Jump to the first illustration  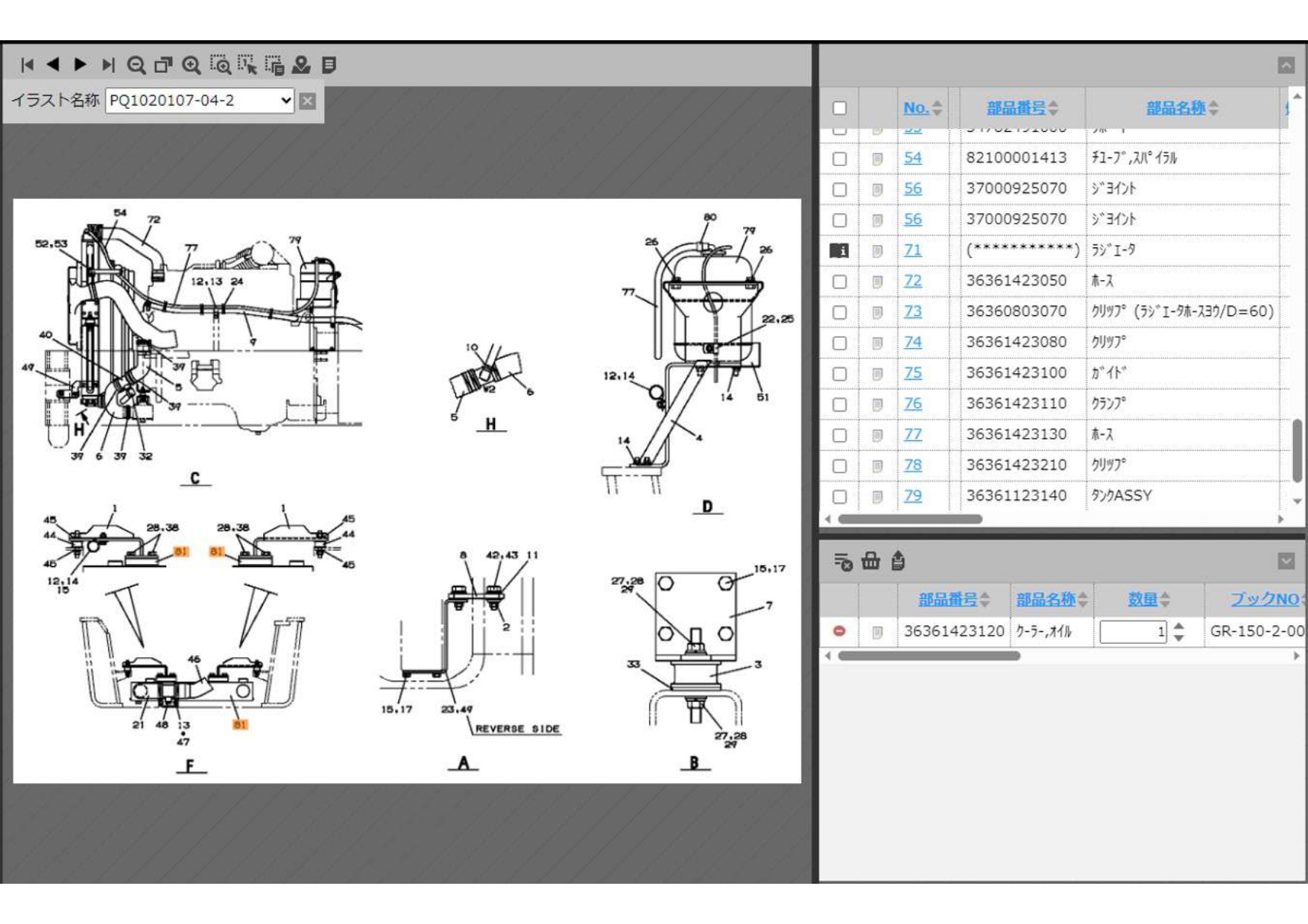coord(28,66)
